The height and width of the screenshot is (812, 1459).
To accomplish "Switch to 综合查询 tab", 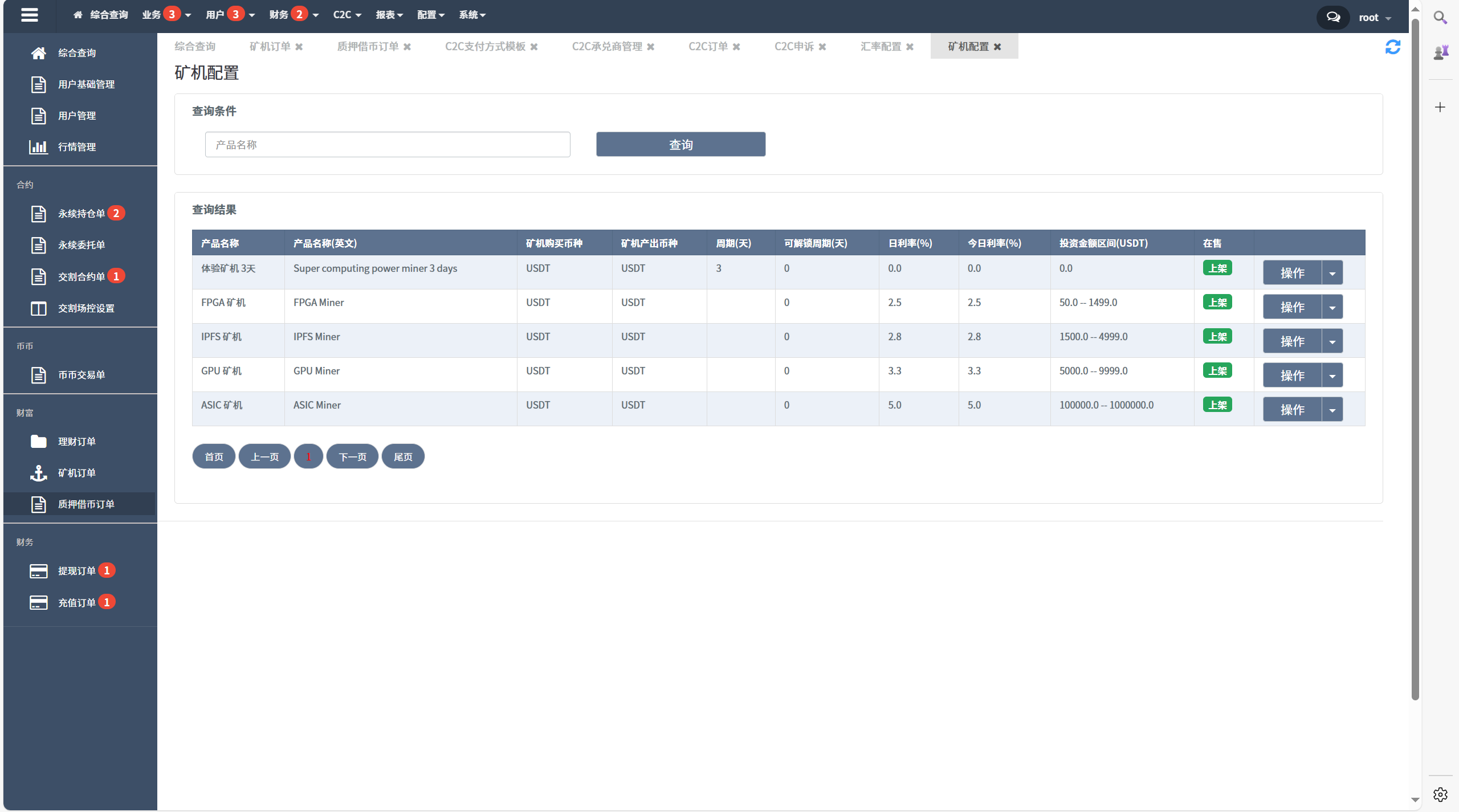I will click(x=196, y=46).
